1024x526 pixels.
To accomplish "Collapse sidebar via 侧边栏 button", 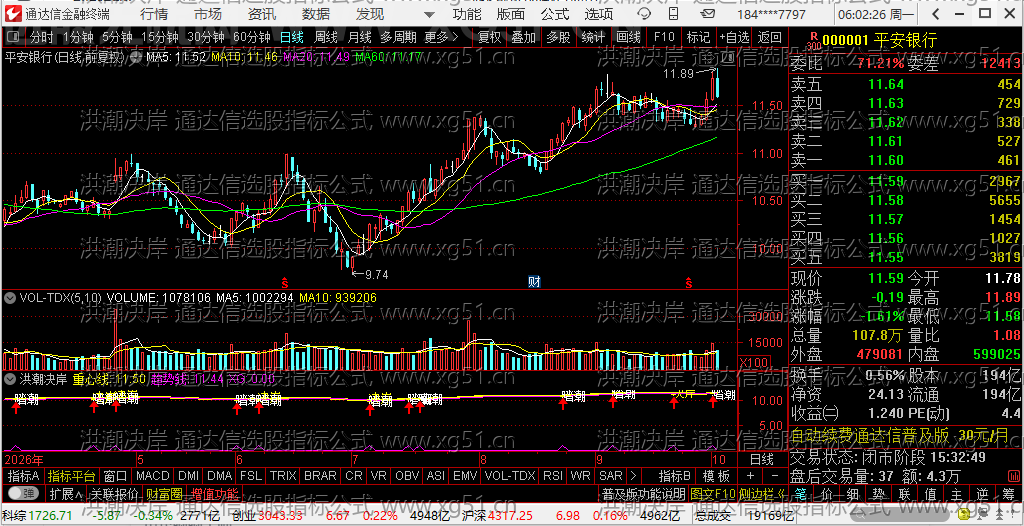I will pyautogui.click(x=763, y=493).
